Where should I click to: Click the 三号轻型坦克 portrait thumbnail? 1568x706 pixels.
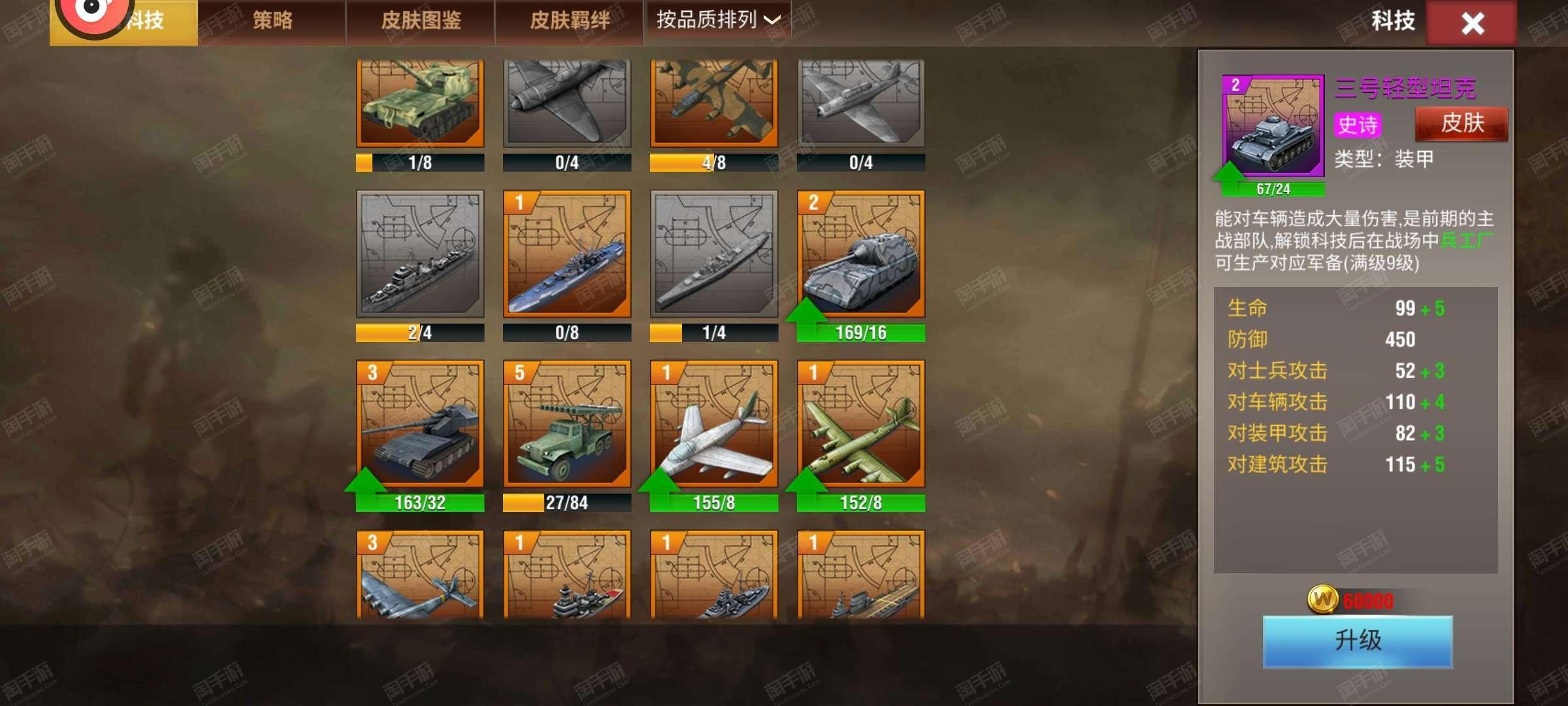(x=1273, y=126)
